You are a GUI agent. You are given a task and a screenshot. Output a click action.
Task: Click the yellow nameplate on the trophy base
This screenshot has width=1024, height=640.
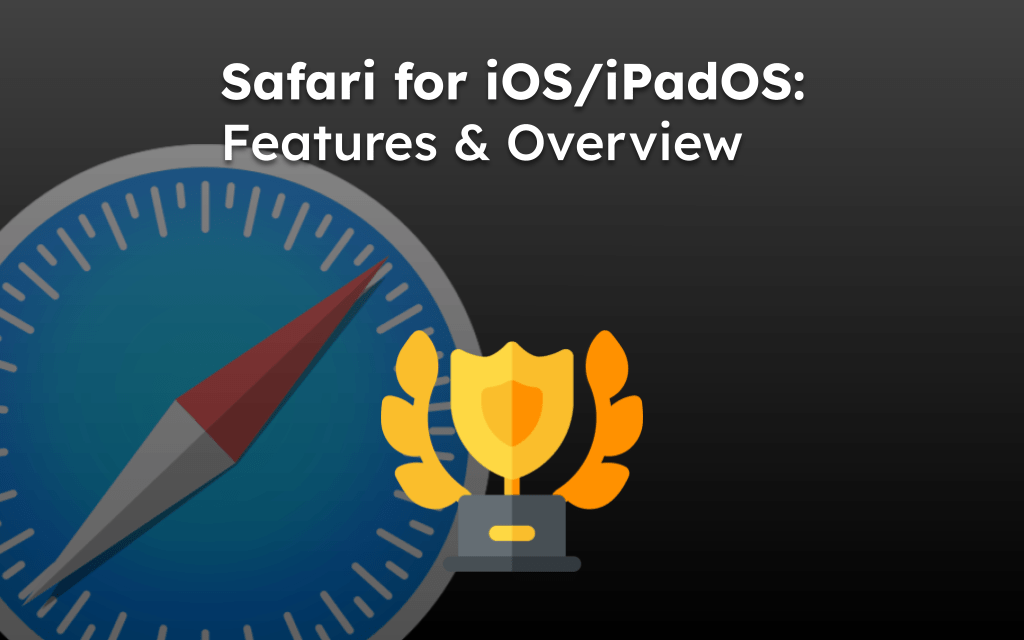coord(512,533)
